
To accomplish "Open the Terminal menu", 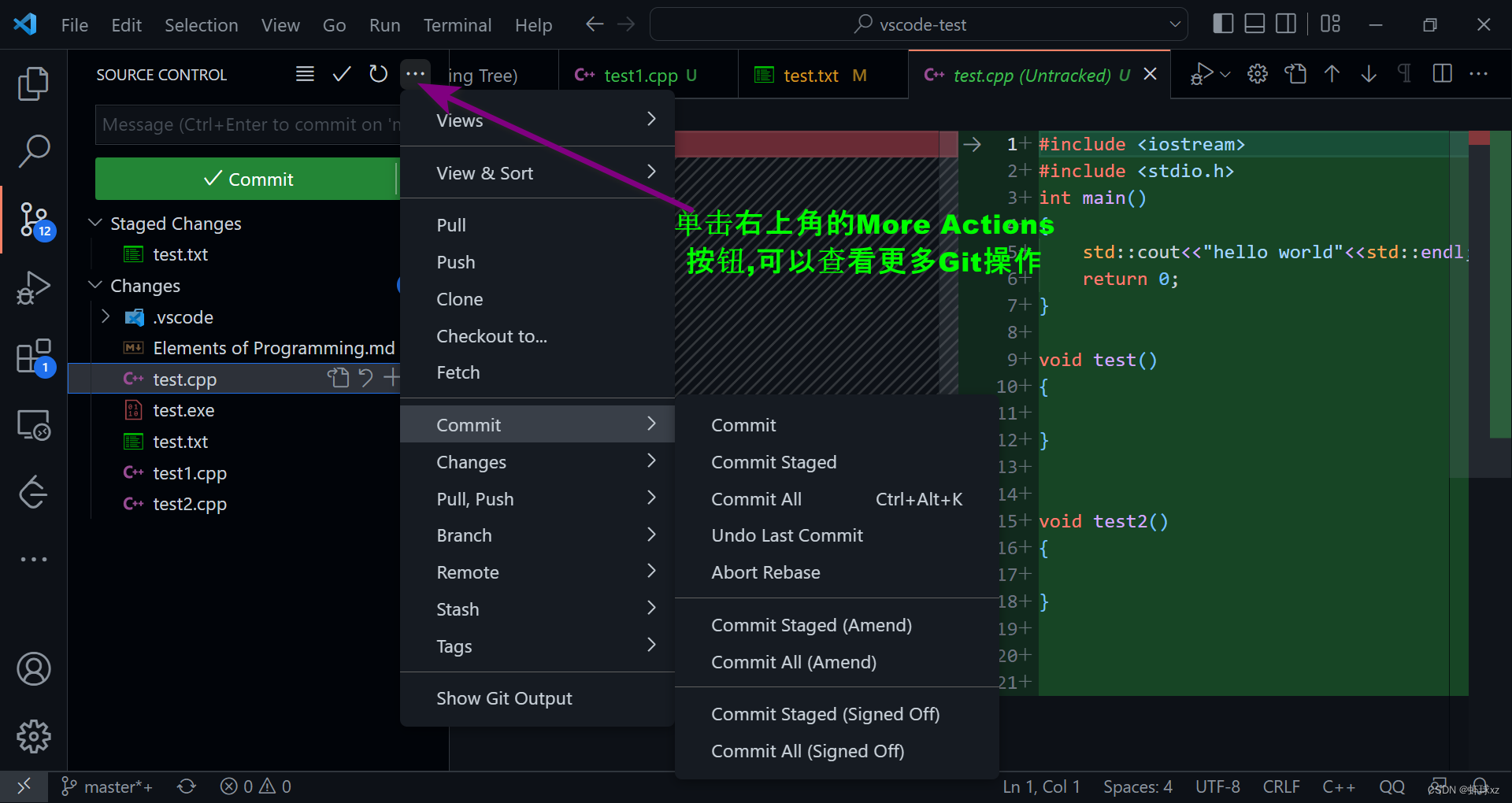I will click(x=458, y=25).
